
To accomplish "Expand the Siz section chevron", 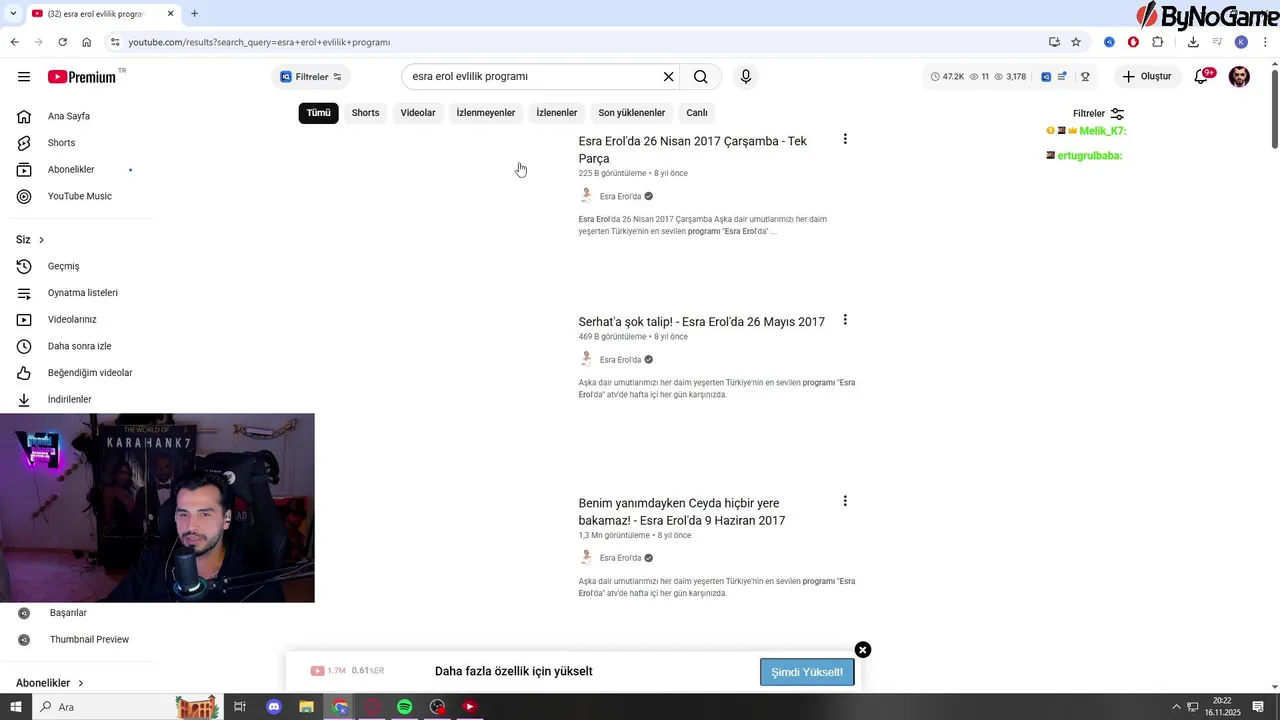I will 41,240.
